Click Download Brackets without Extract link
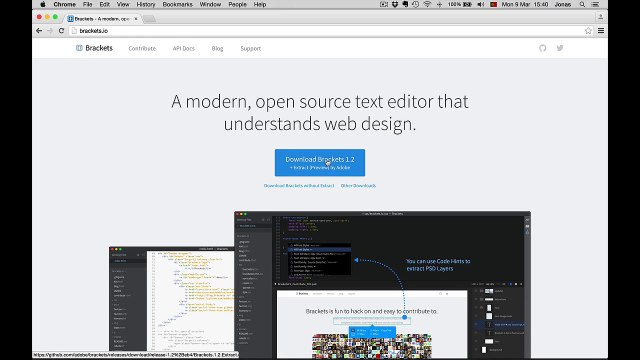Screen dimensions: 640x360 (x=299, y=186)
